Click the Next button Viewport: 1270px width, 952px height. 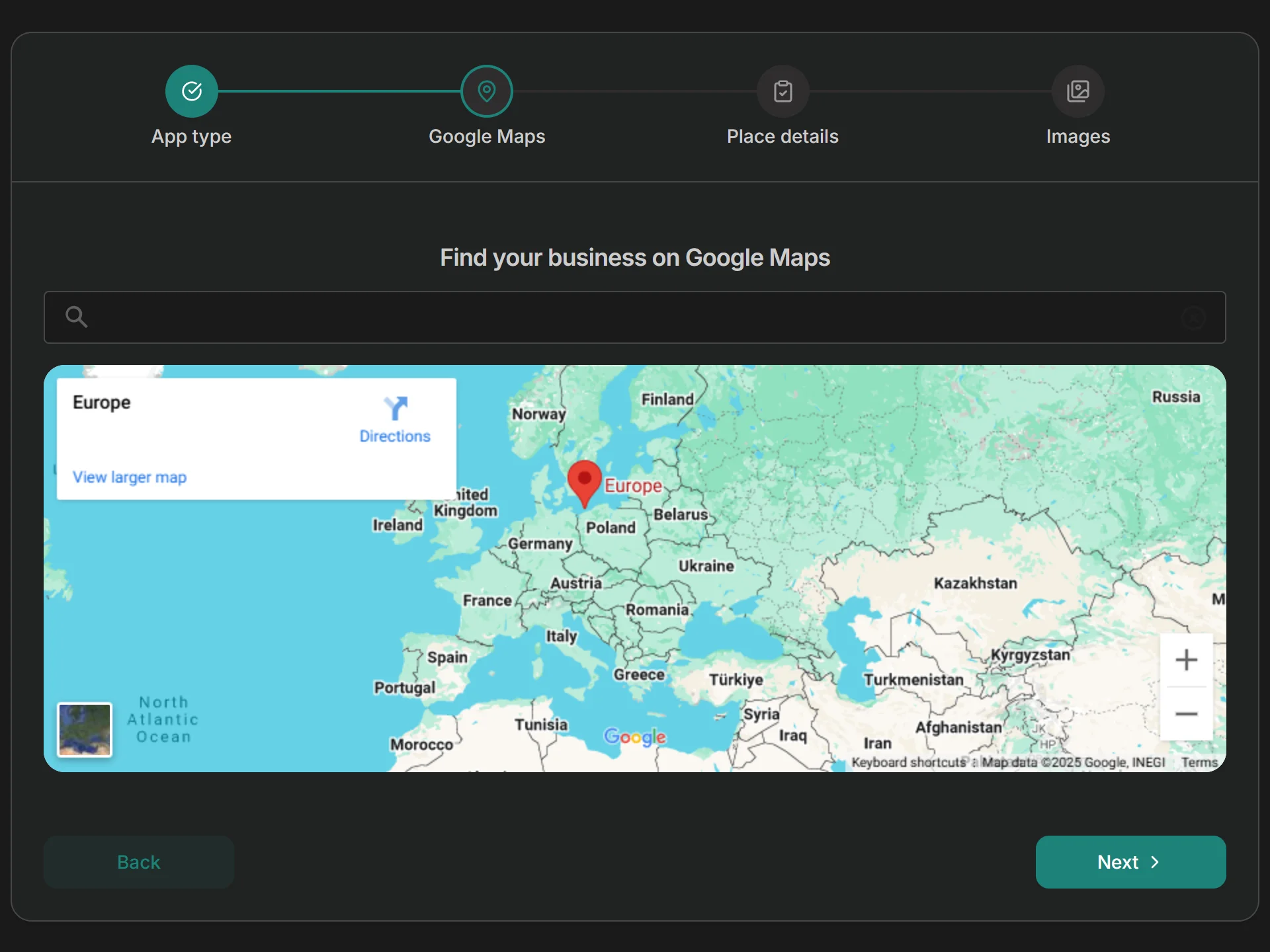click(x=1131, y=862)
